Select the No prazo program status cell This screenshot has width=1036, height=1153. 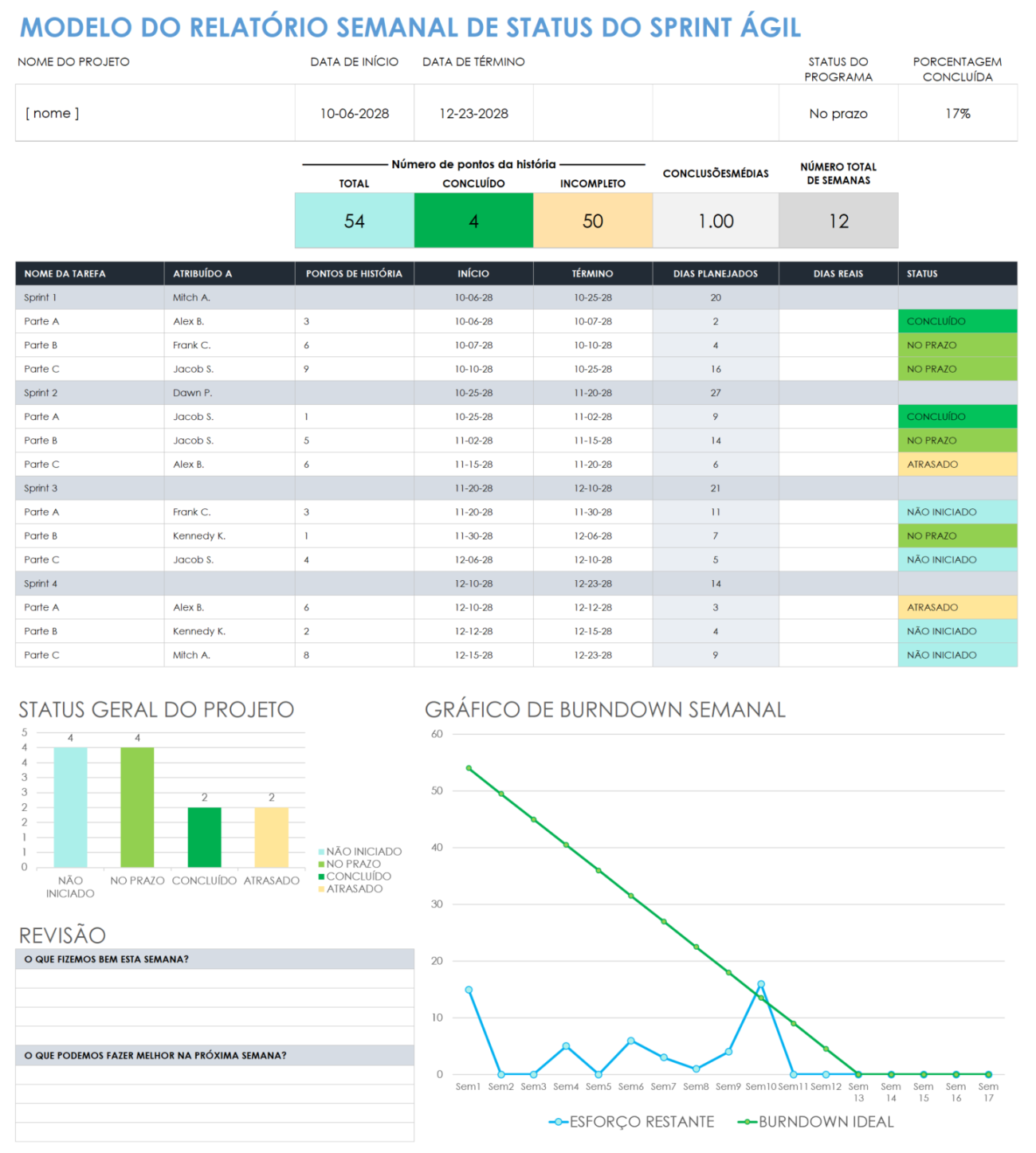[838, 112]
